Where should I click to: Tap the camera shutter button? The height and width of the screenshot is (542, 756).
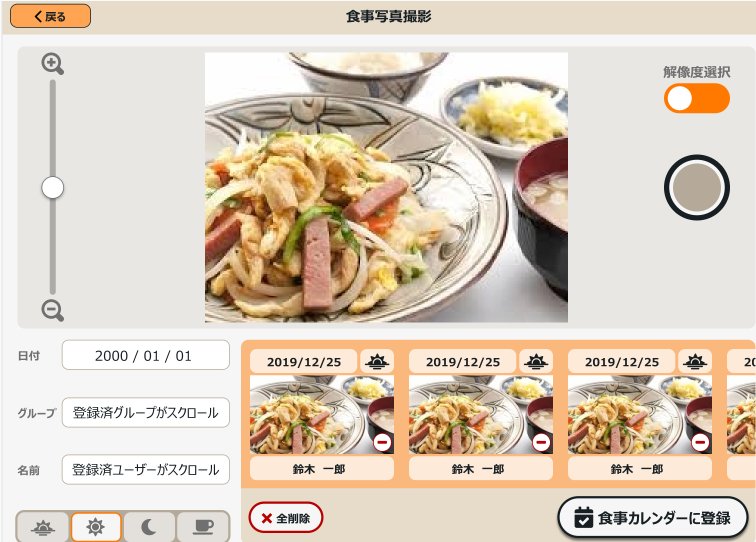(x=697, y=188)
